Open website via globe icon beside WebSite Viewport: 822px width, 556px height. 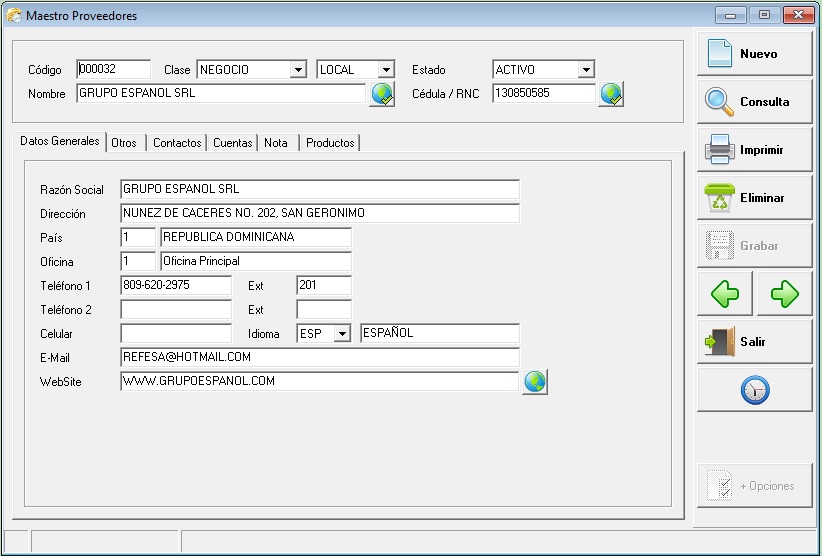tap(535, 382)
